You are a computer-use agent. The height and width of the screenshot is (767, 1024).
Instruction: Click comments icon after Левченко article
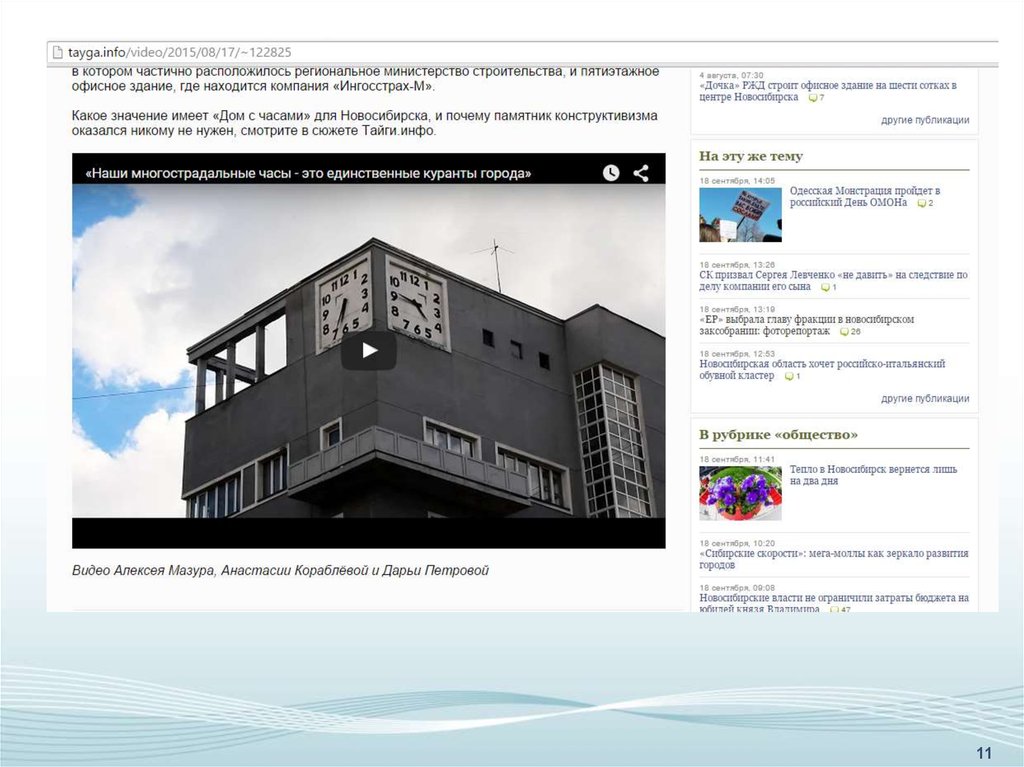point(825,287)
